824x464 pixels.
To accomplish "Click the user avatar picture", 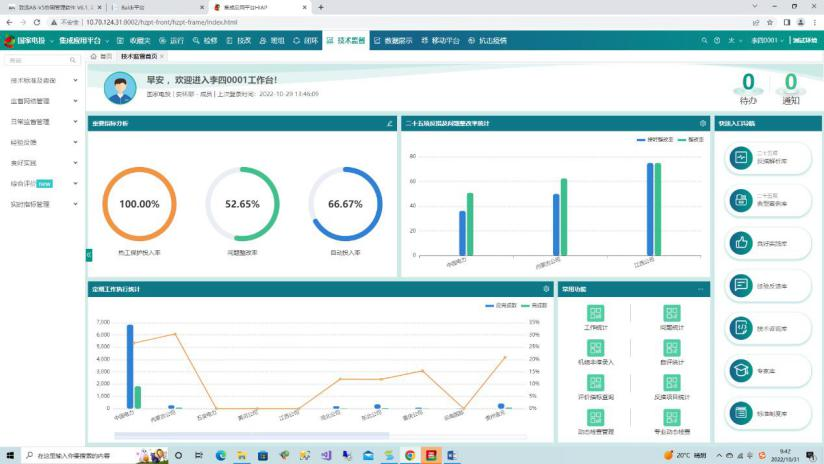I will 120,88.
